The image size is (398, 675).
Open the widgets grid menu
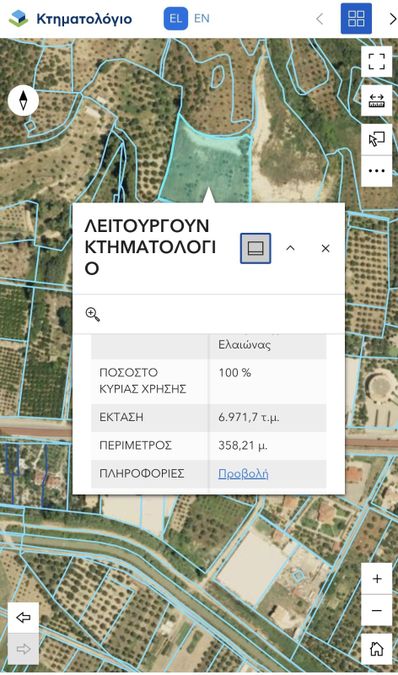[356, 19]
